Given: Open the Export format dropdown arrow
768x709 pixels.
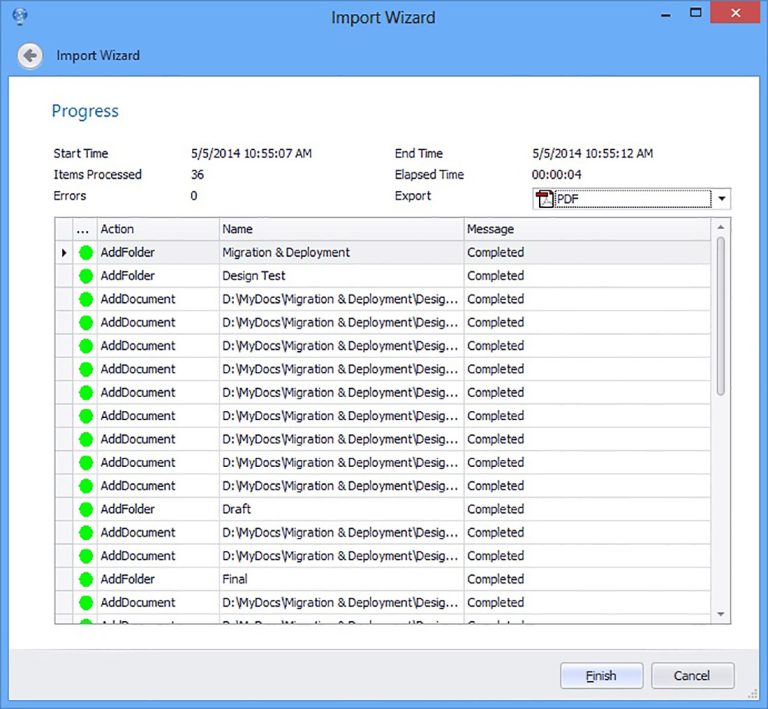Looking at the screenshot, I should click(722, 199).
